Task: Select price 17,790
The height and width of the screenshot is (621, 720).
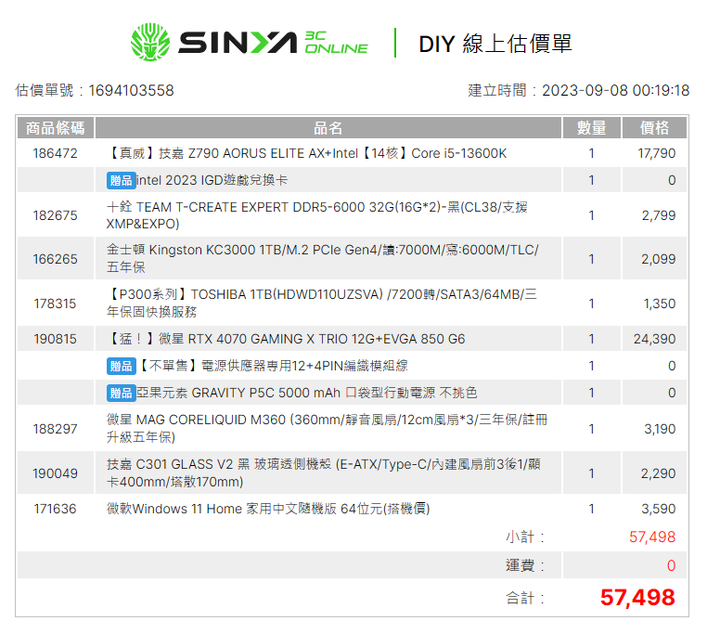Action: click(x=657, y=153)
